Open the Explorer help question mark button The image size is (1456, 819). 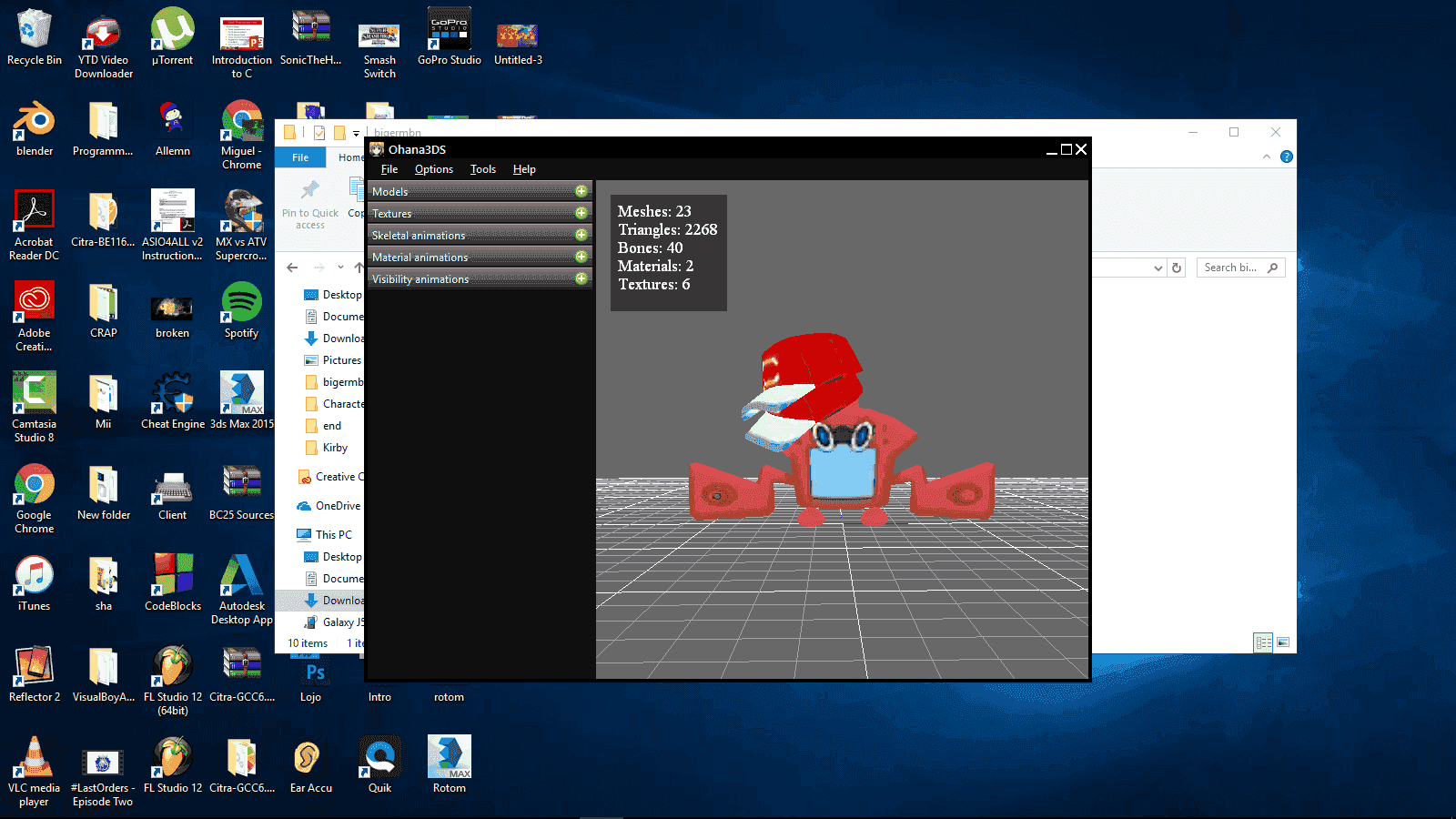1287,157
